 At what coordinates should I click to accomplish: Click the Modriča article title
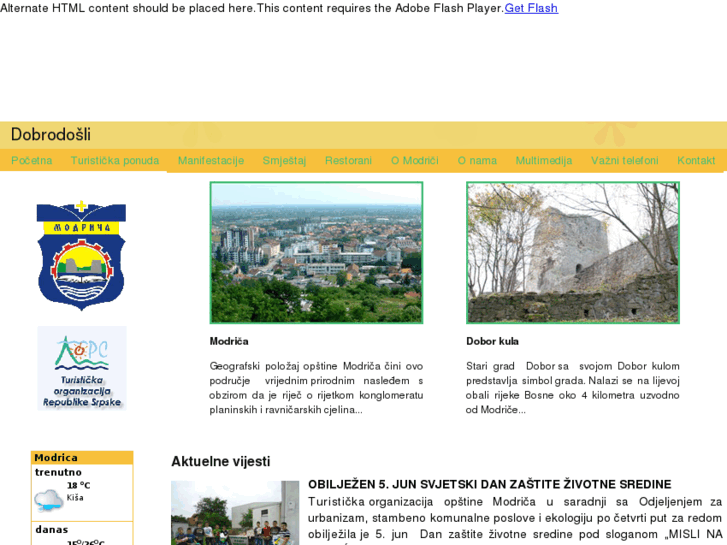(229, 341)
